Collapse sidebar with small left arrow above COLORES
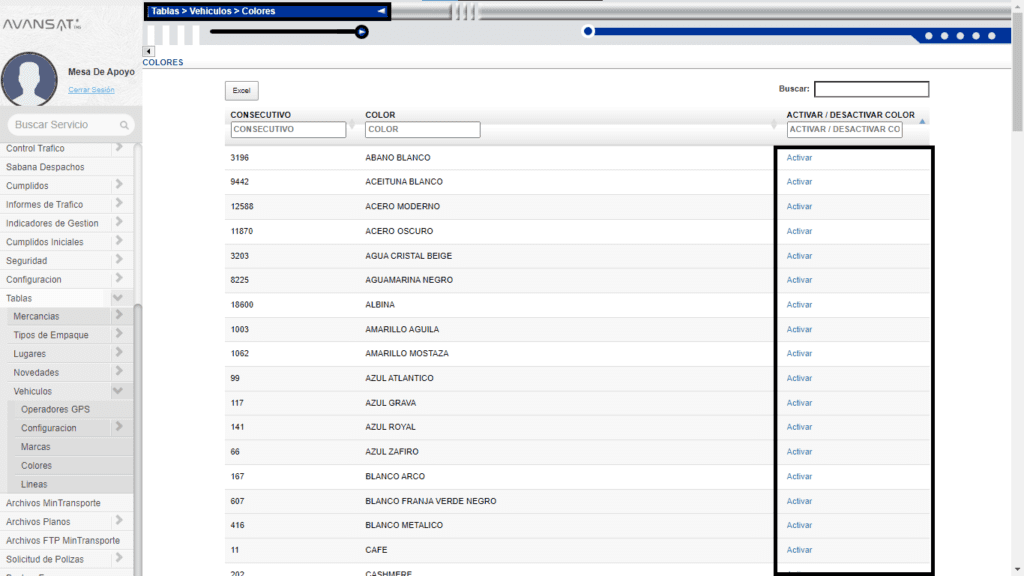This screenshot has height=576, width=1024. (x=149, y=51)
